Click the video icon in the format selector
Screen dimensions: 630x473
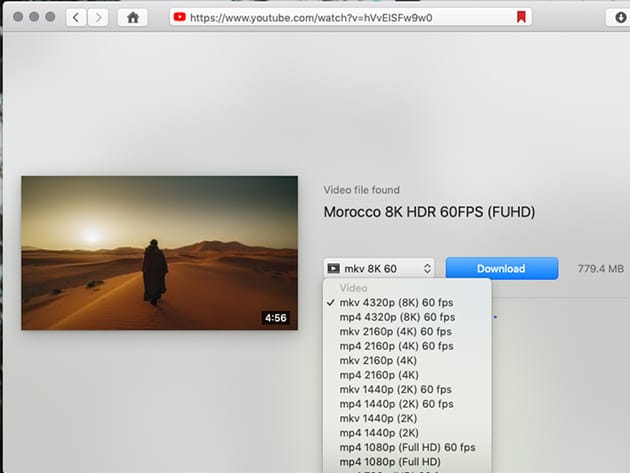coord(333,268)
